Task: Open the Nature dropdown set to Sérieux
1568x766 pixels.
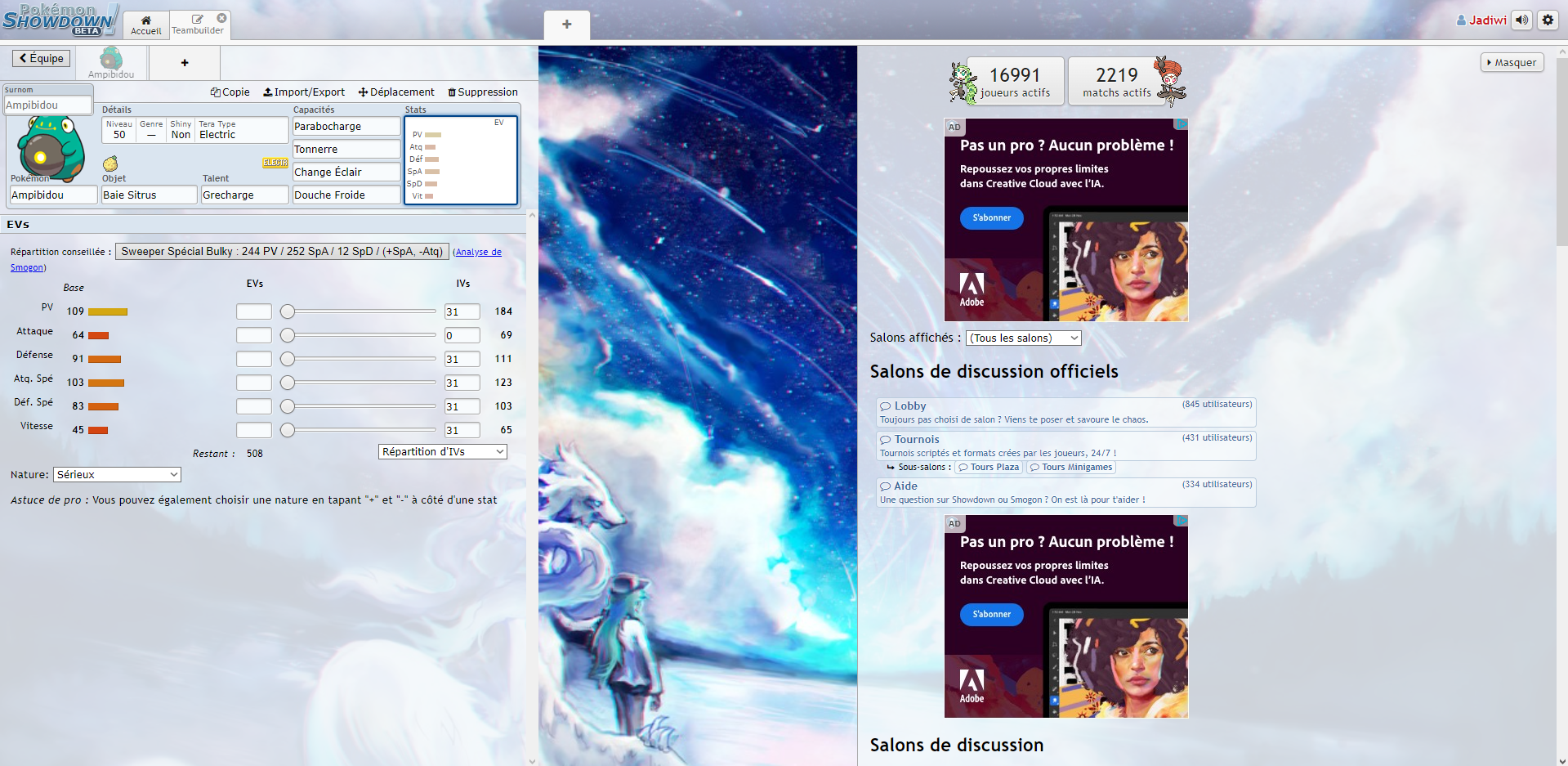Action: [117, 474]
